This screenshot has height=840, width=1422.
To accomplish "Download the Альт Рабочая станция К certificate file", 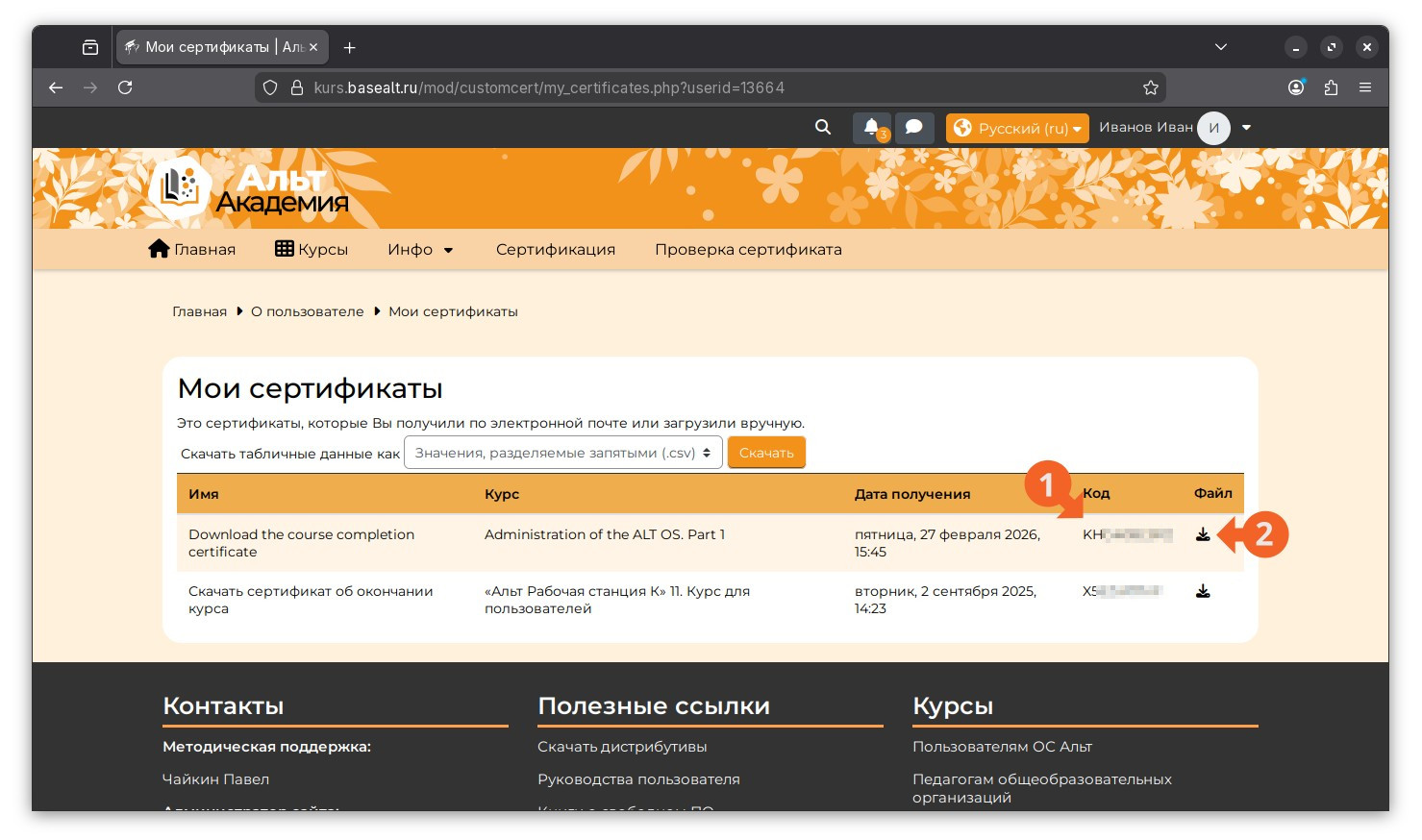I will tap(1203, 591).
